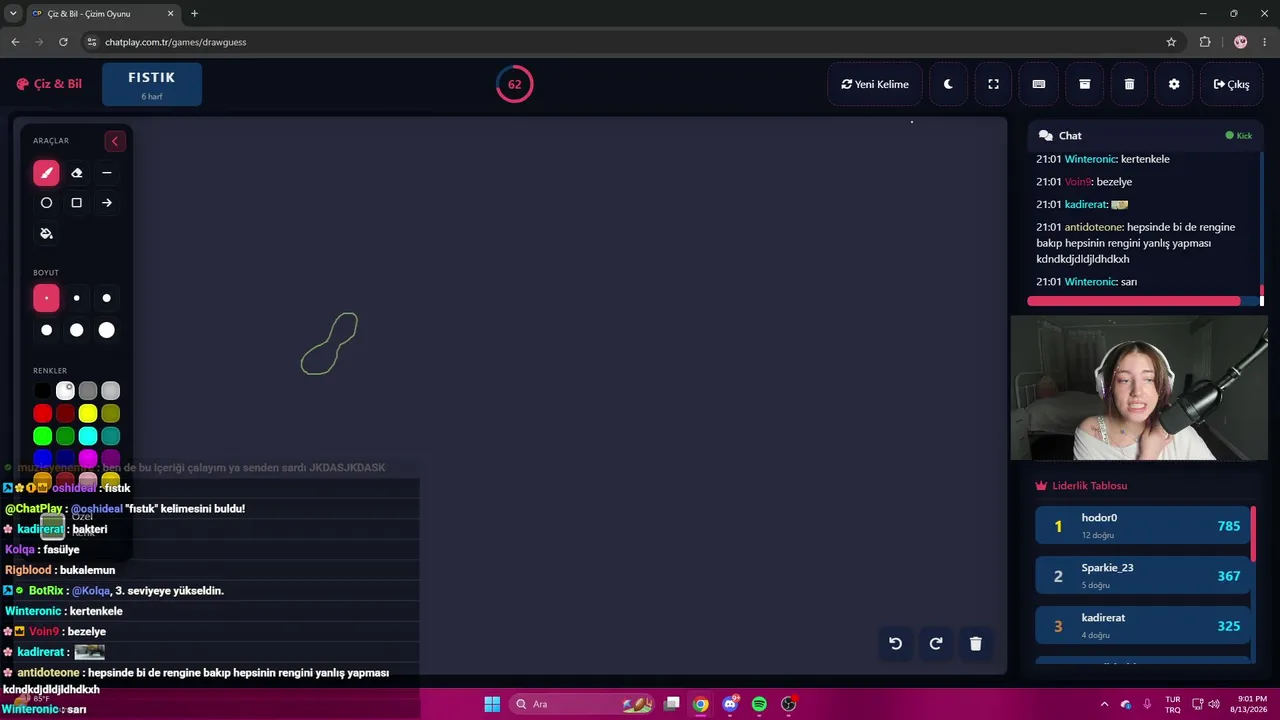Click the taskbar search box
The width and height of the screenshot is (1280, 720).
[x=582, y=704]
